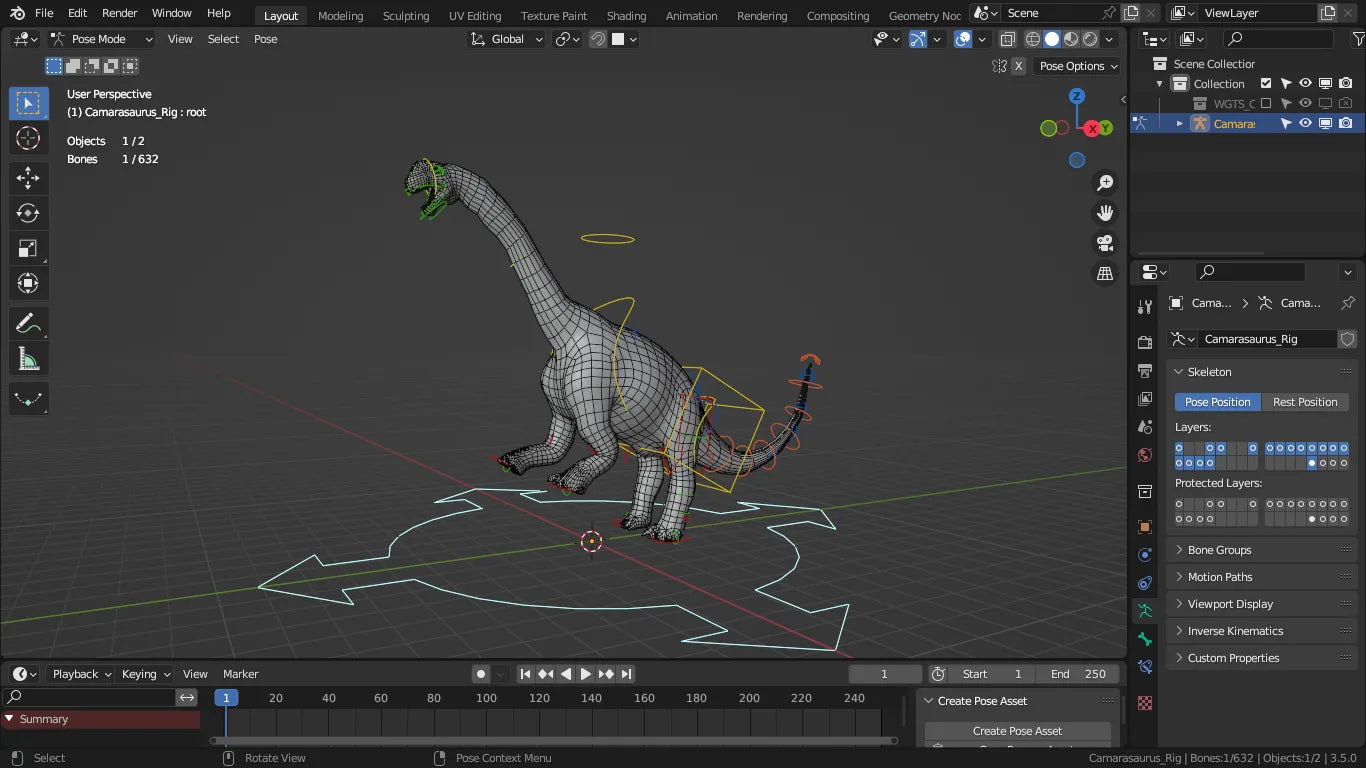Screen dimensions: 1366x768
Task: Toggle camera view icon in viewport
Action: 1105,243
